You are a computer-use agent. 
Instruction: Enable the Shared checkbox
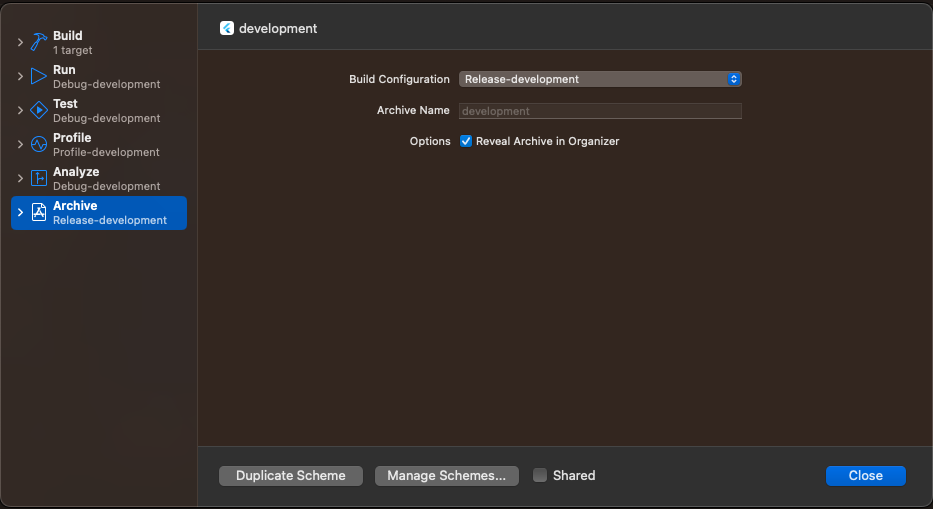(x=540, y=475)
